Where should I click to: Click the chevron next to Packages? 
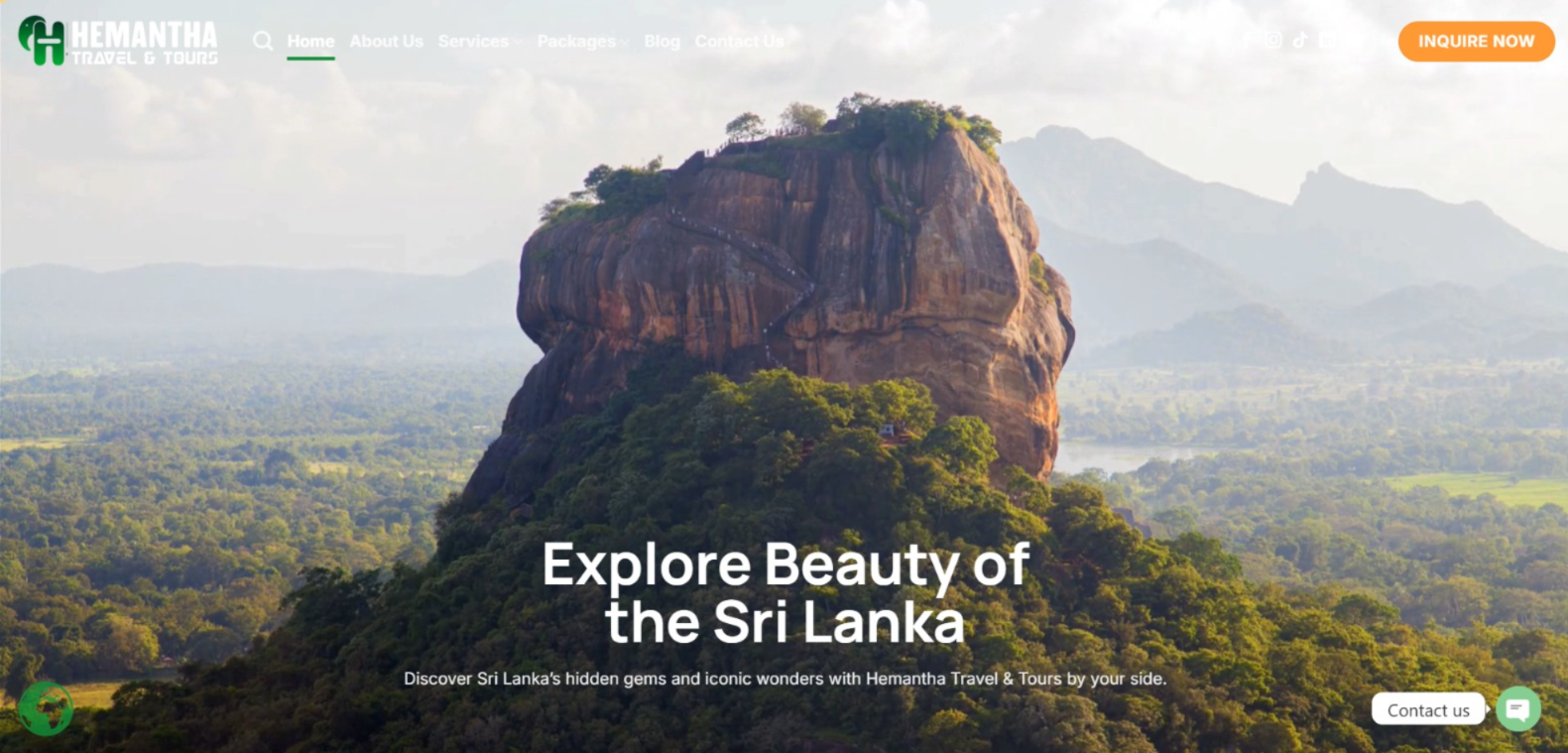coord(624,43)
